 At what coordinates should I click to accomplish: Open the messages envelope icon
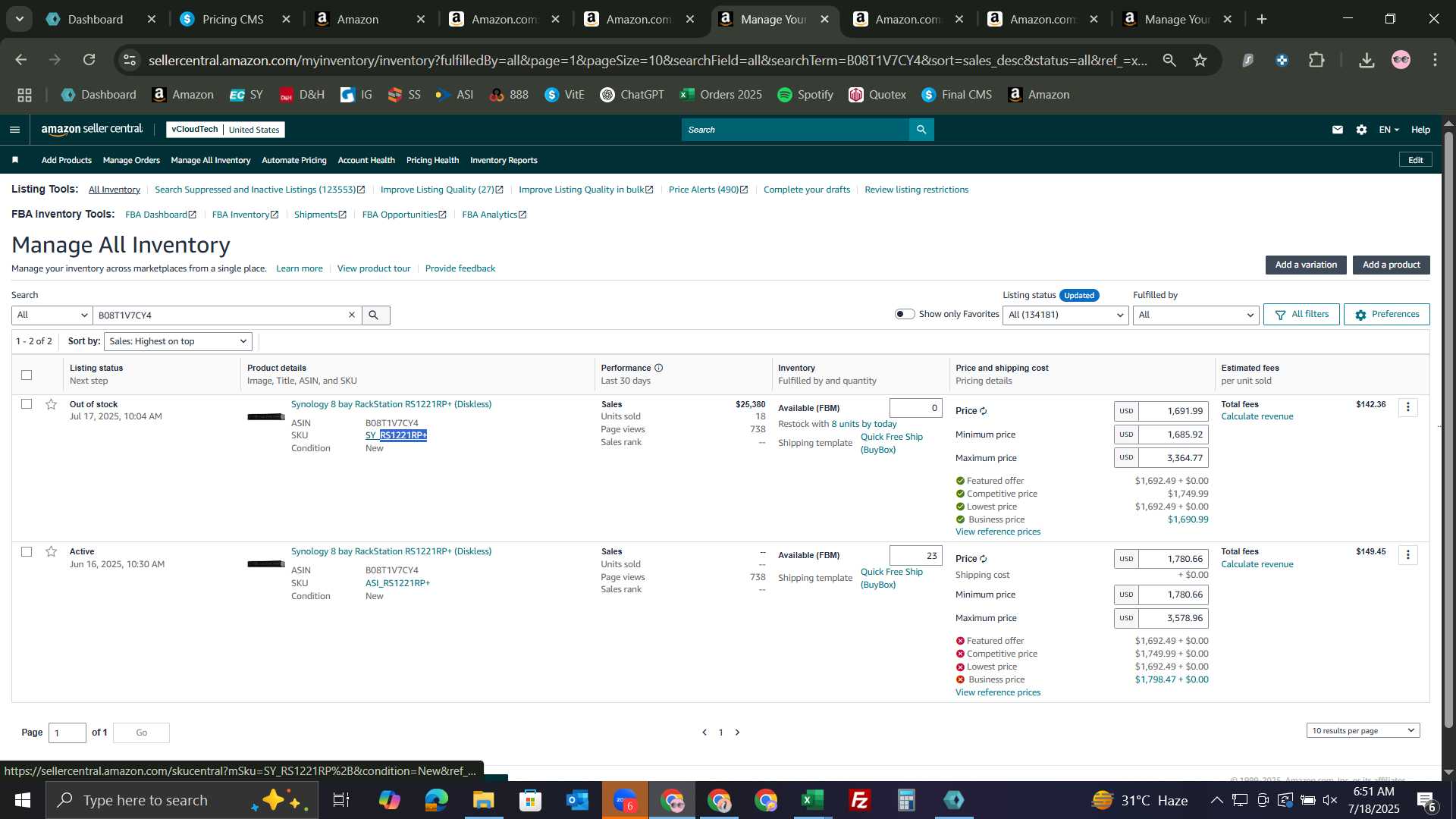1338,130
